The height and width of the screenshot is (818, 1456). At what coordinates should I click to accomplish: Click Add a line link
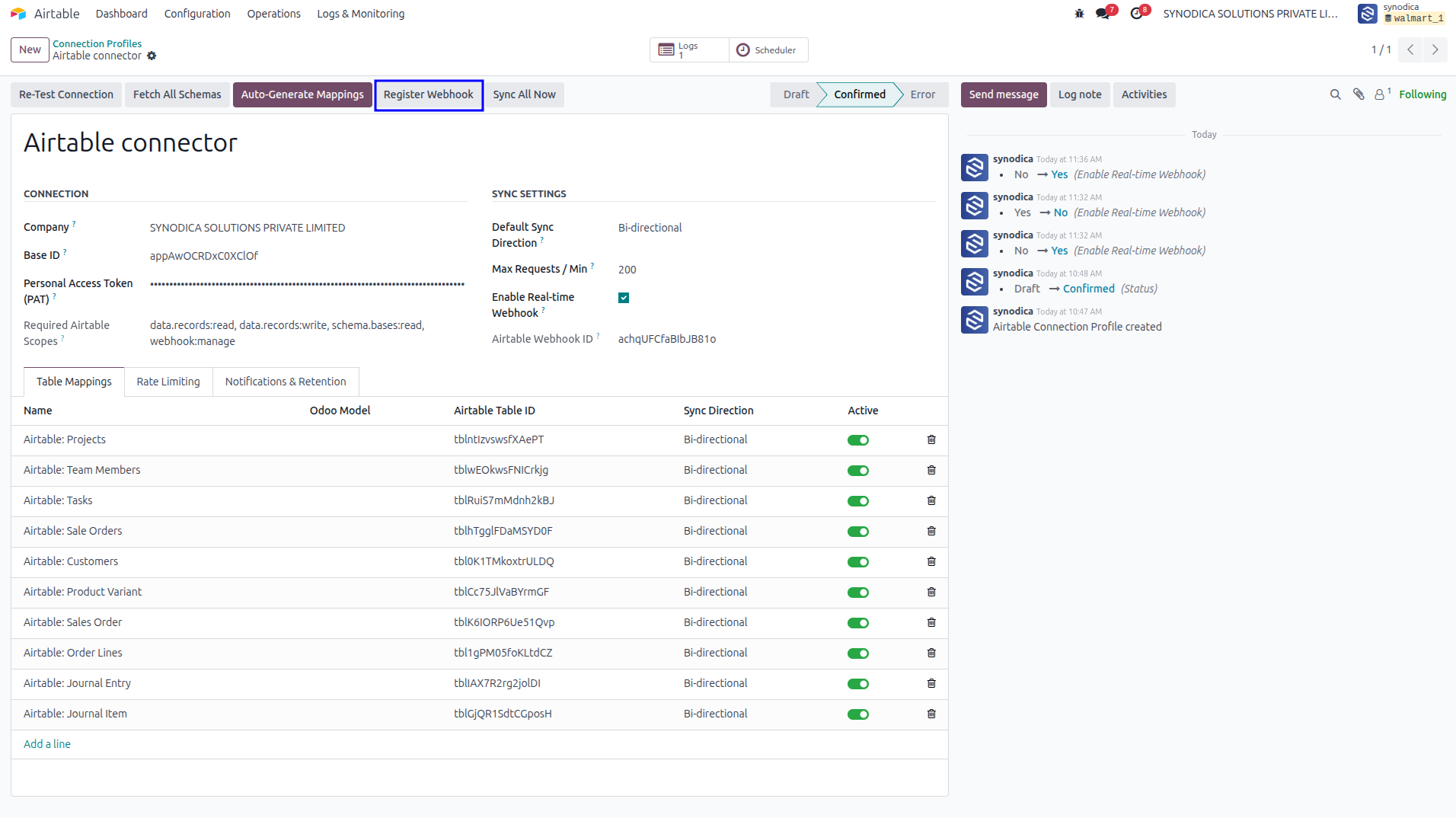click(x=47, y=744)
